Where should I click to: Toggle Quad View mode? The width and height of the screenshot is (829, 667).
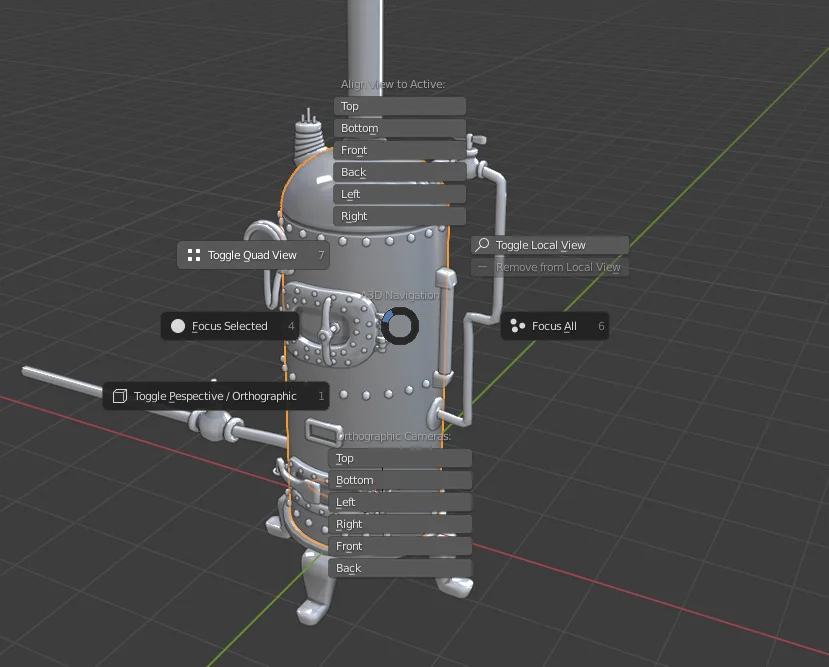pyautogui.click(x=252, y=255)
